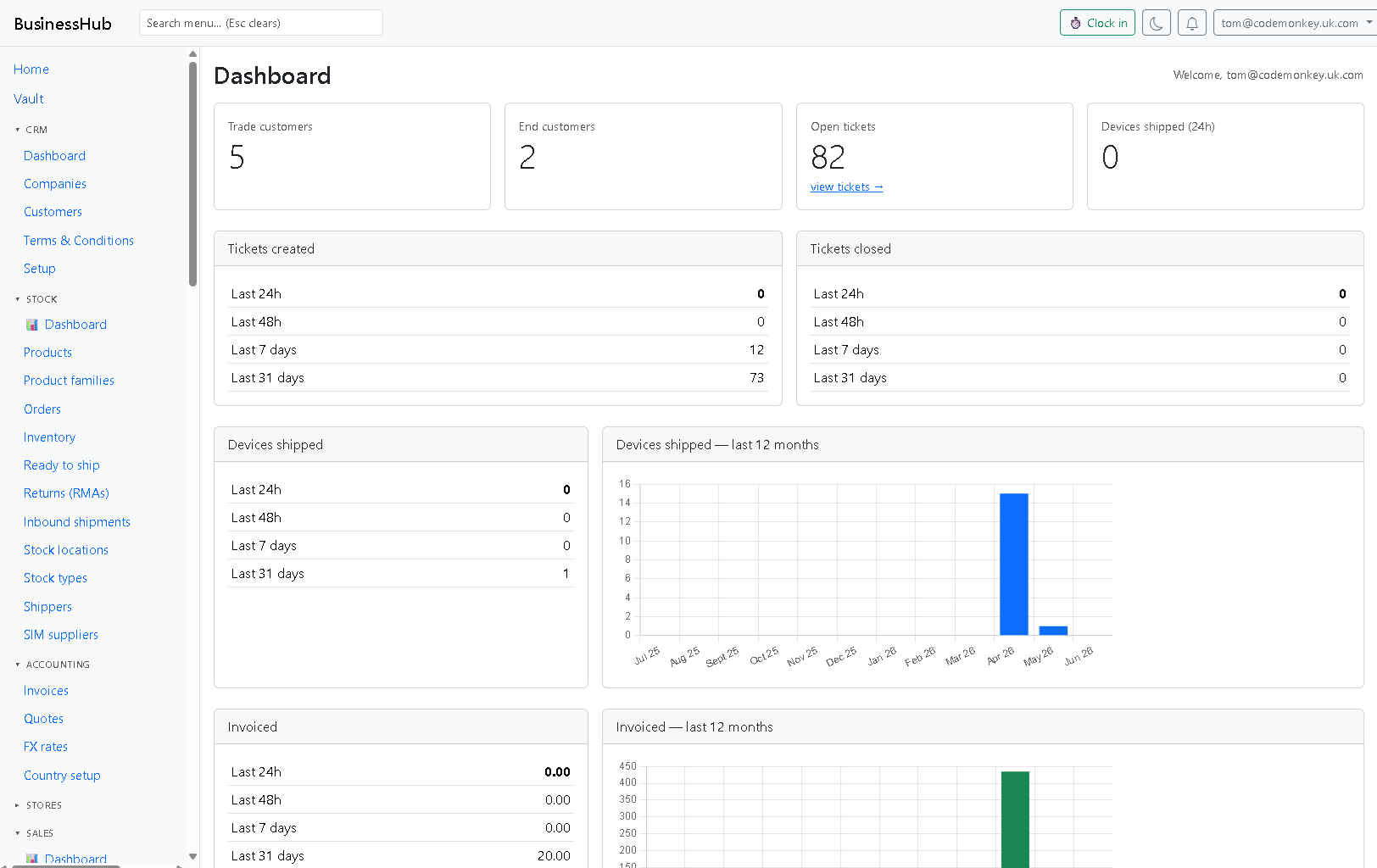
Task: Open the BusinessHub brand link
Action: click(x=63, y=24)
